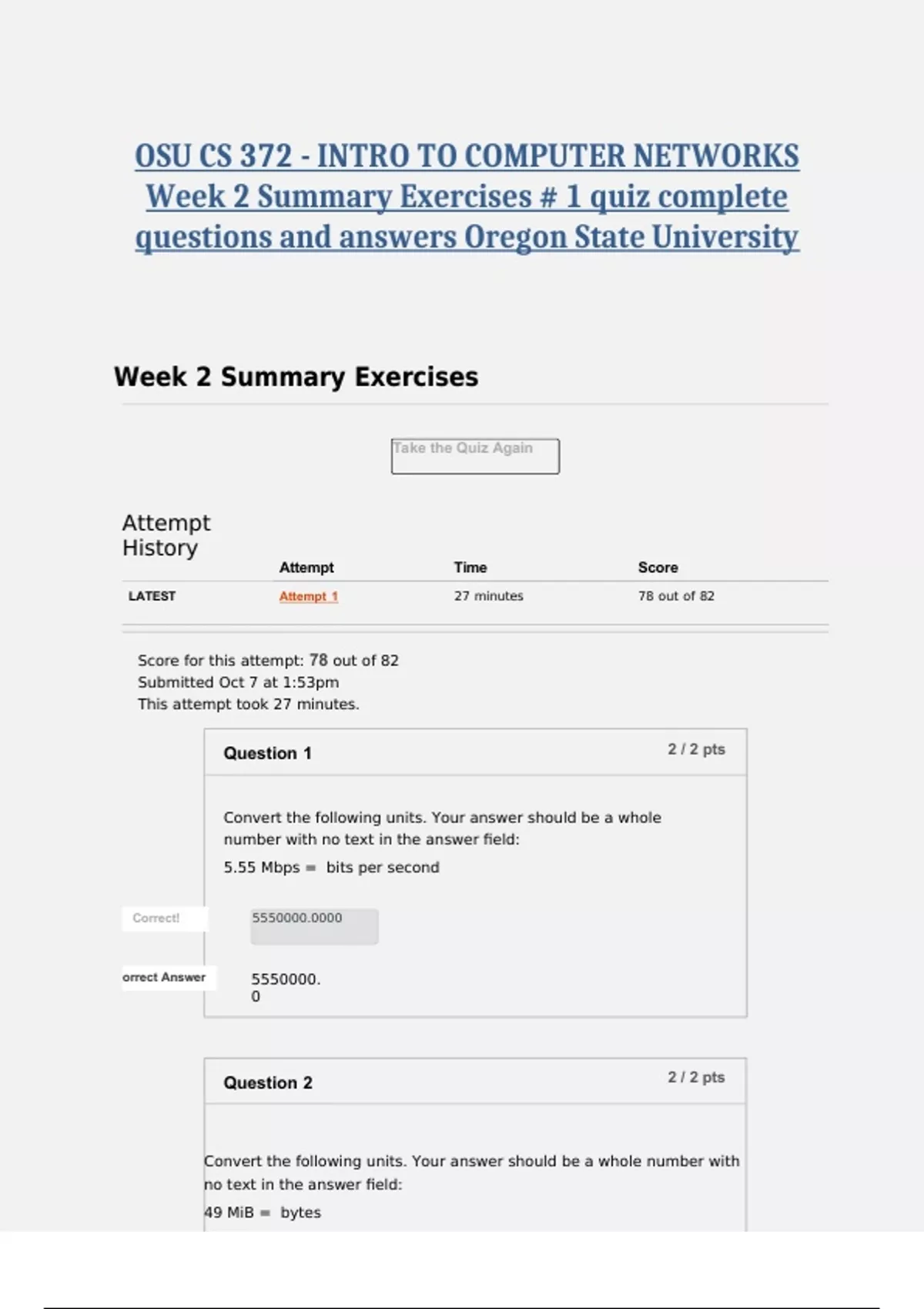Viewport: 924px width, 1309px height.
Task: Click the Attempt History heading
Action: point(166,535)
